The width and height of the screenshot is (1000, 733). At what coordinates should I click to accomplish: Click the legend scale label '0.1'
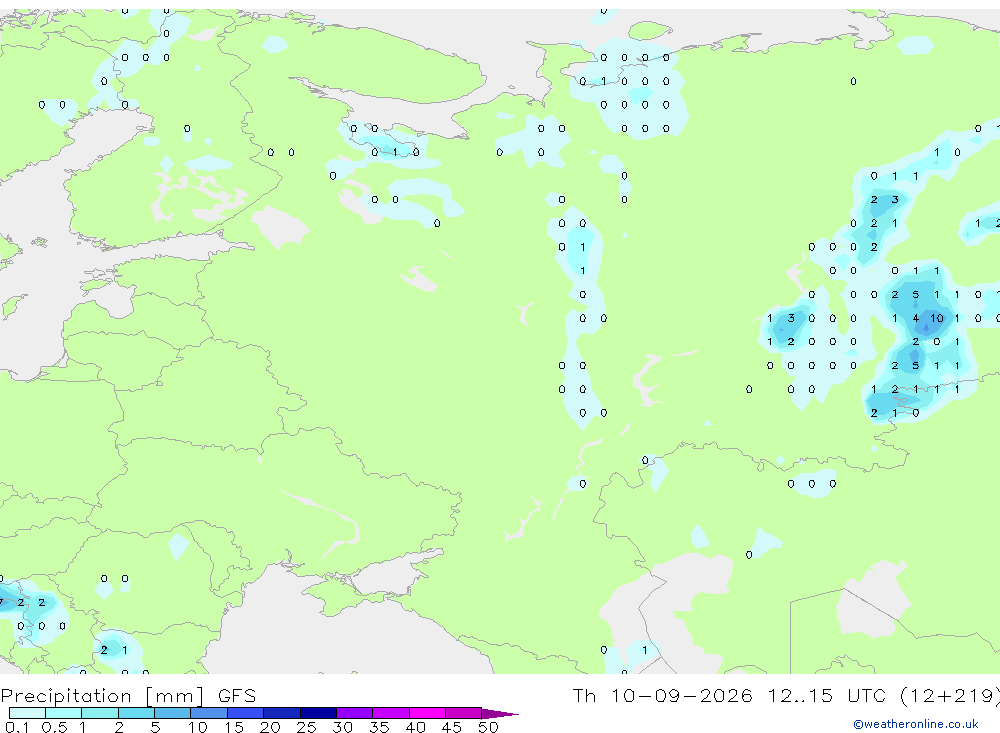[17, 727]
